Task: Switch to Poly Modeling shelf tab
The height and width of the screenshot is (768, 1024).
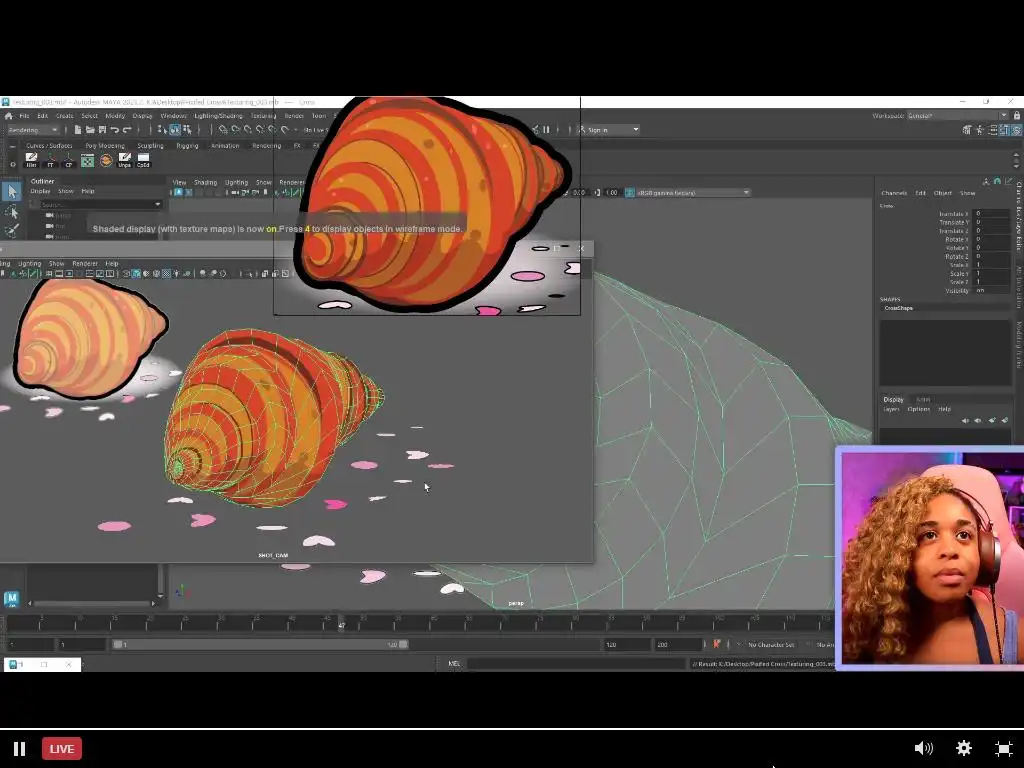Action: pyautogui.click(x=104, y=146)
